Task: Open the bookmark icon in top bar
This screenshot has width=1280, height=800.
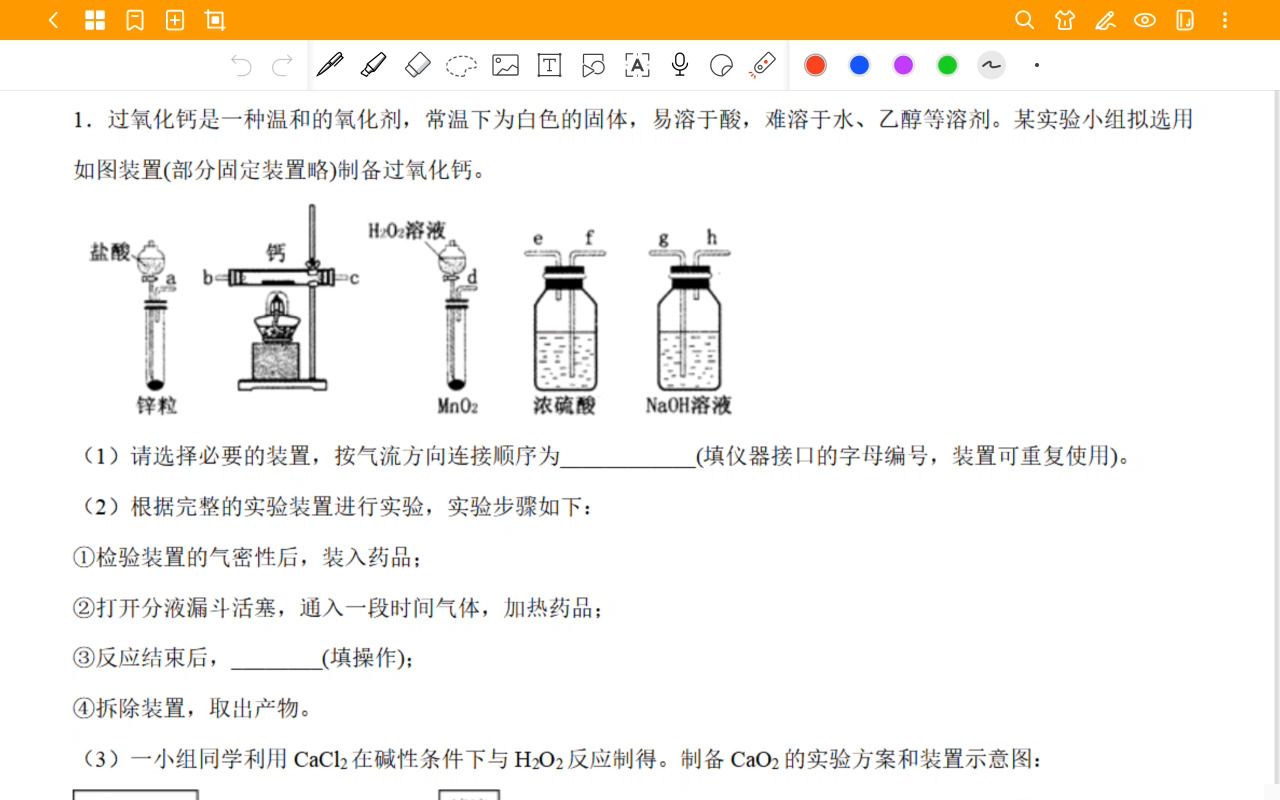Action: pos(135,20)
